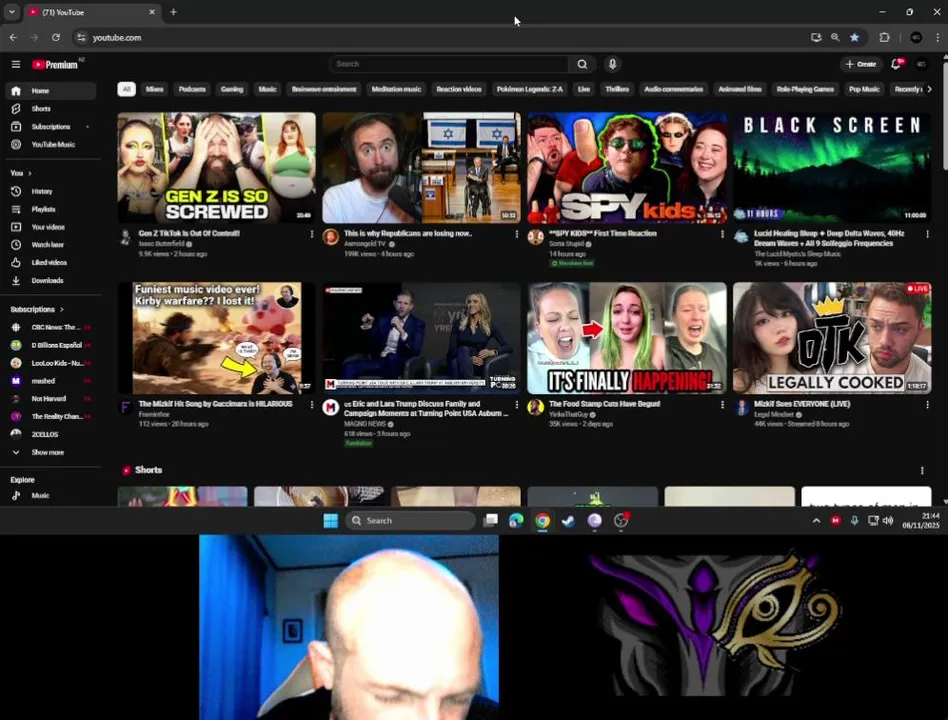This screenshot has width=948, height=720.
Task: Open History in the sidebar
Action: click(x=51, y=191)
